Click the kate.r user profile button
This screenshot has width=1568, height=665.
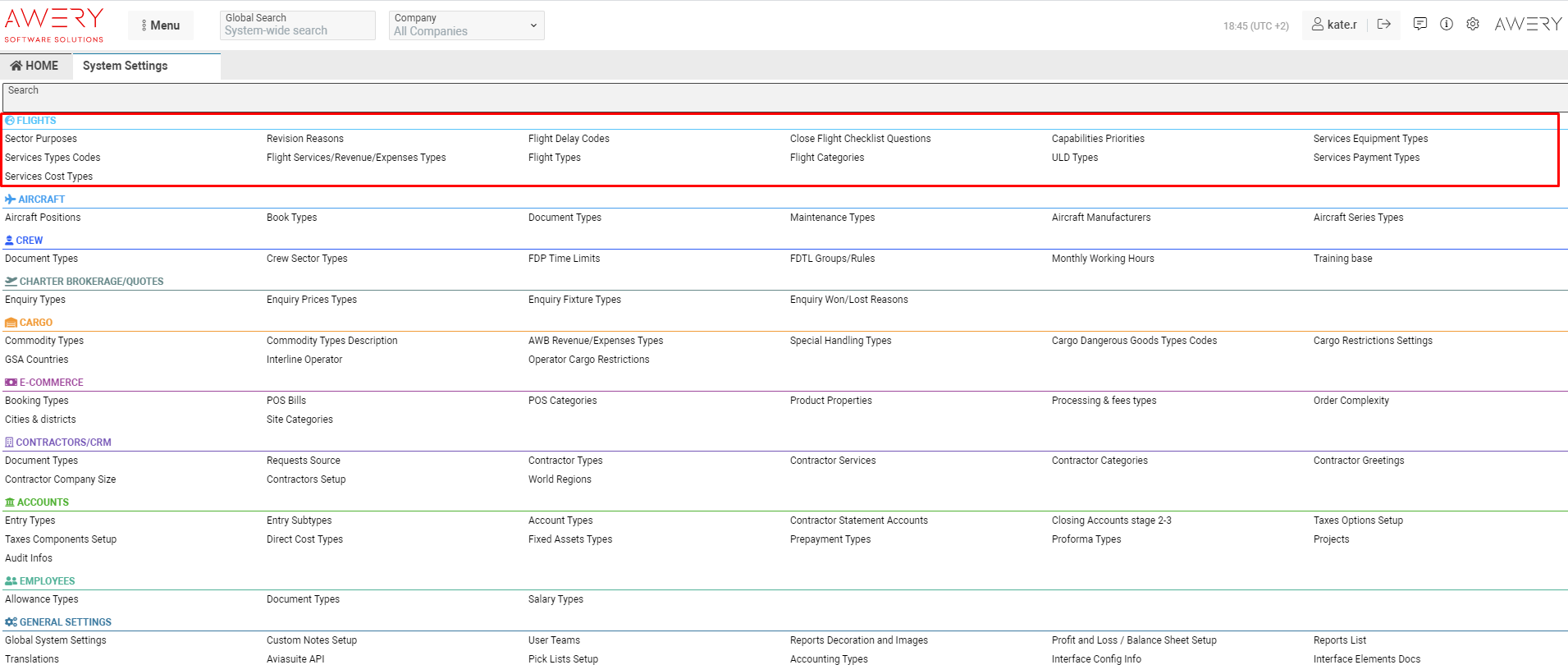pyautogui.click(x=1334, y=25)
